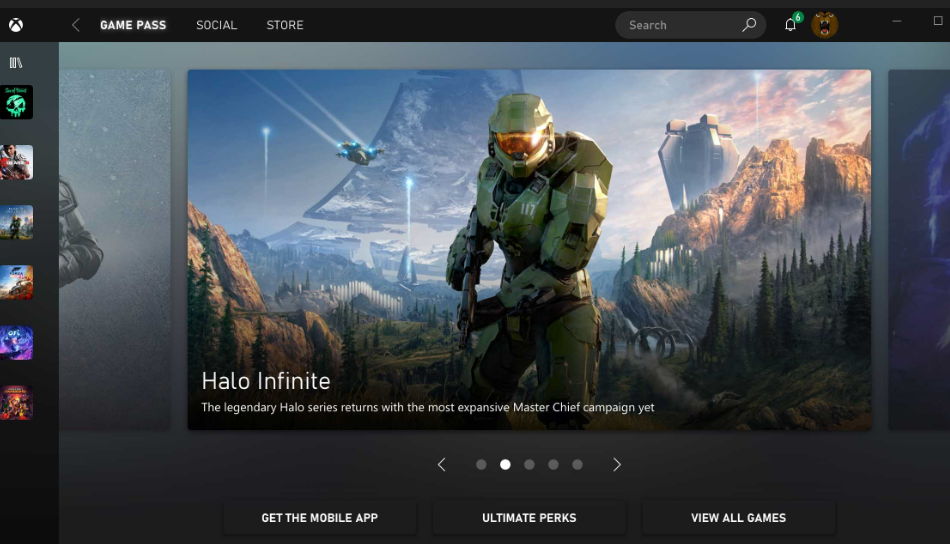Open the Forza Horizon 4 sidebar shortcut
This screenshot has width=950, height=544.
[x=16, y=282]
